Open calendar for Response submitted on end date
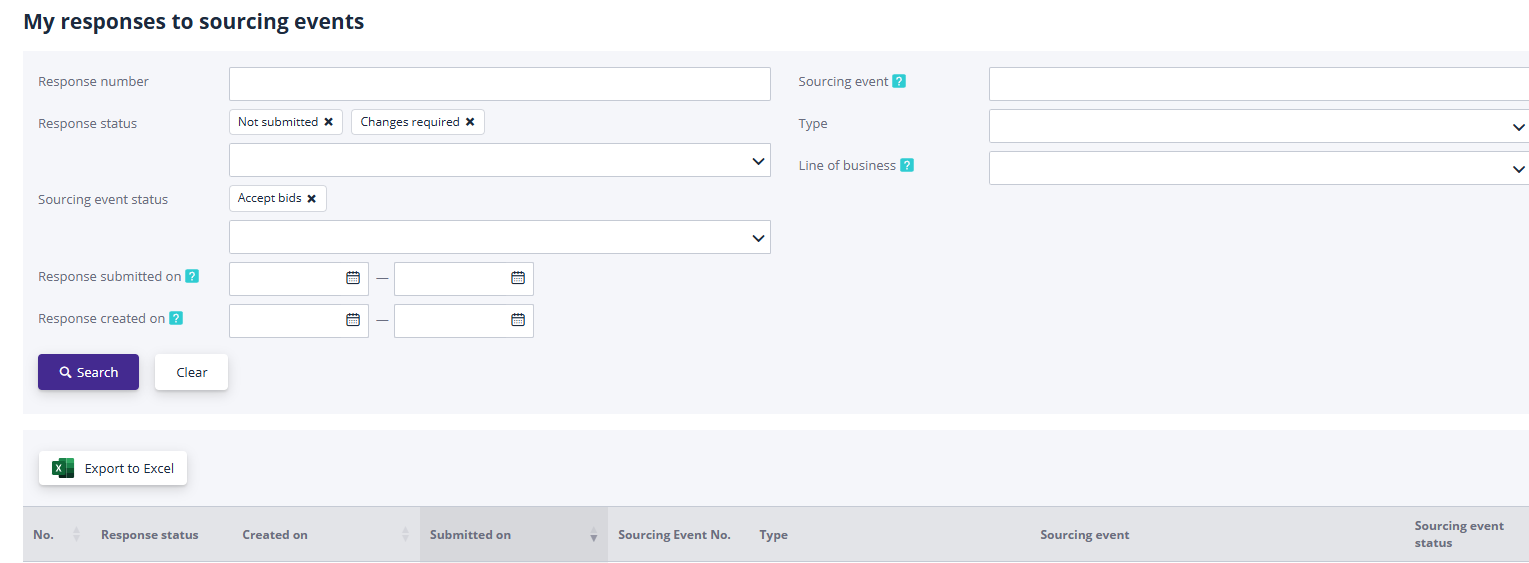Image resolution: width=1529 pixels, height=563 pixels. (517, 278)
